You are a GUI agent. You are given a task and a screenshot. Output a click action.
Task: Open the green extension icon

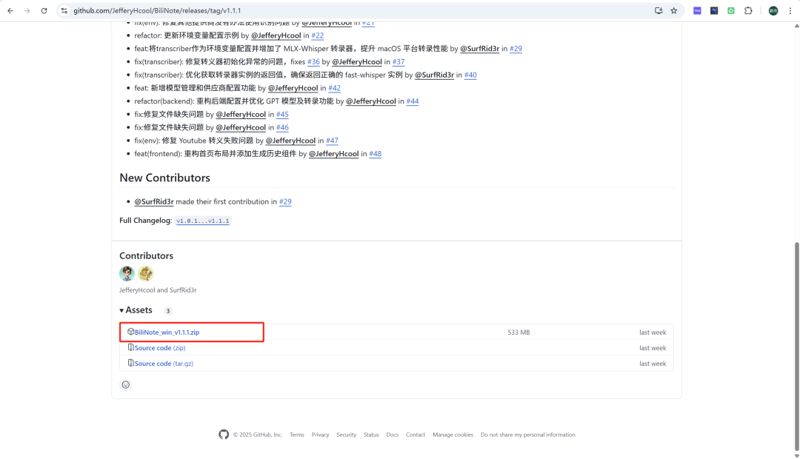[731, 11]
